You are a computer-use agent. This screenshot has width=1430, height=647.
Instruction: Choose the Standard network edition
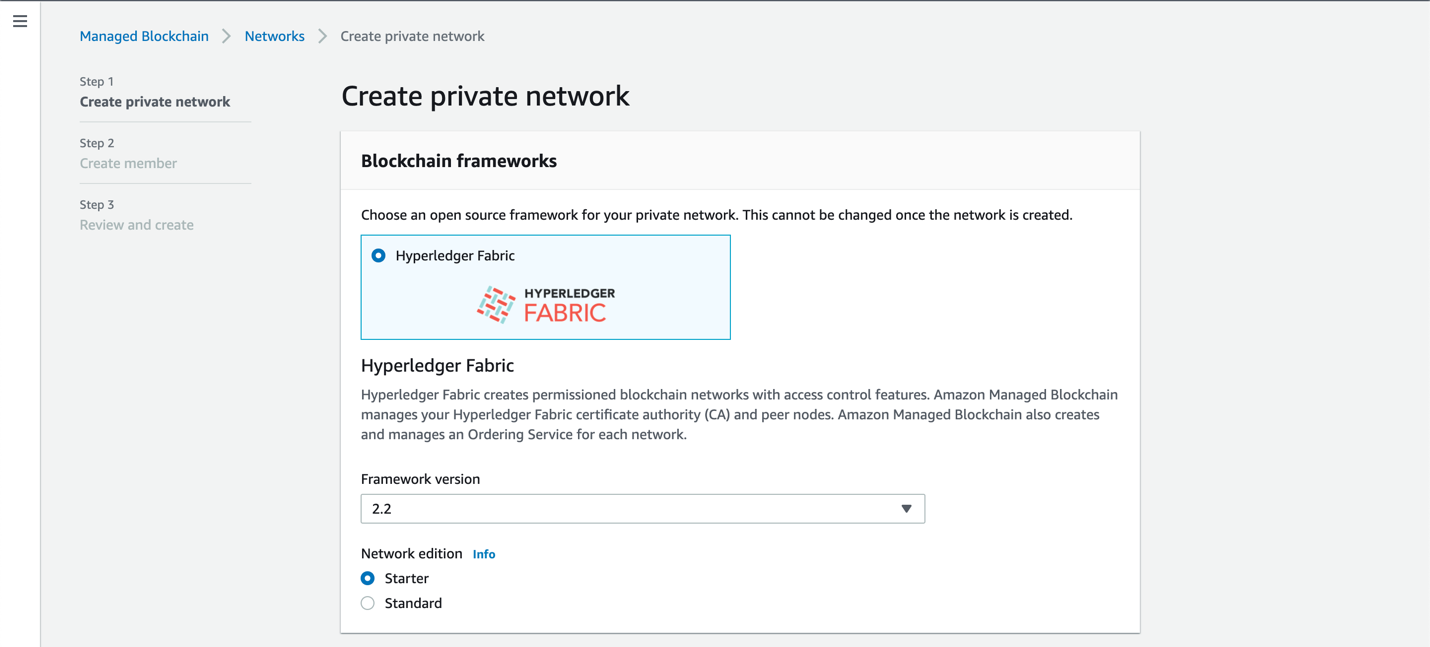pyautogui.click(x=368, y=603)
